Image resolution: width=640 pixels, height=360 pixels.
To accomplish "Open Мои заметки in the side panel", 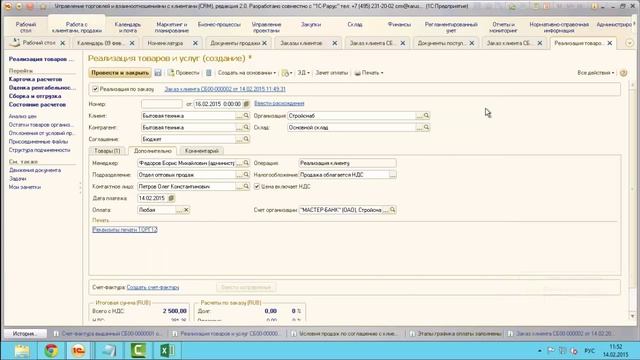I will [x=25, y=187].
